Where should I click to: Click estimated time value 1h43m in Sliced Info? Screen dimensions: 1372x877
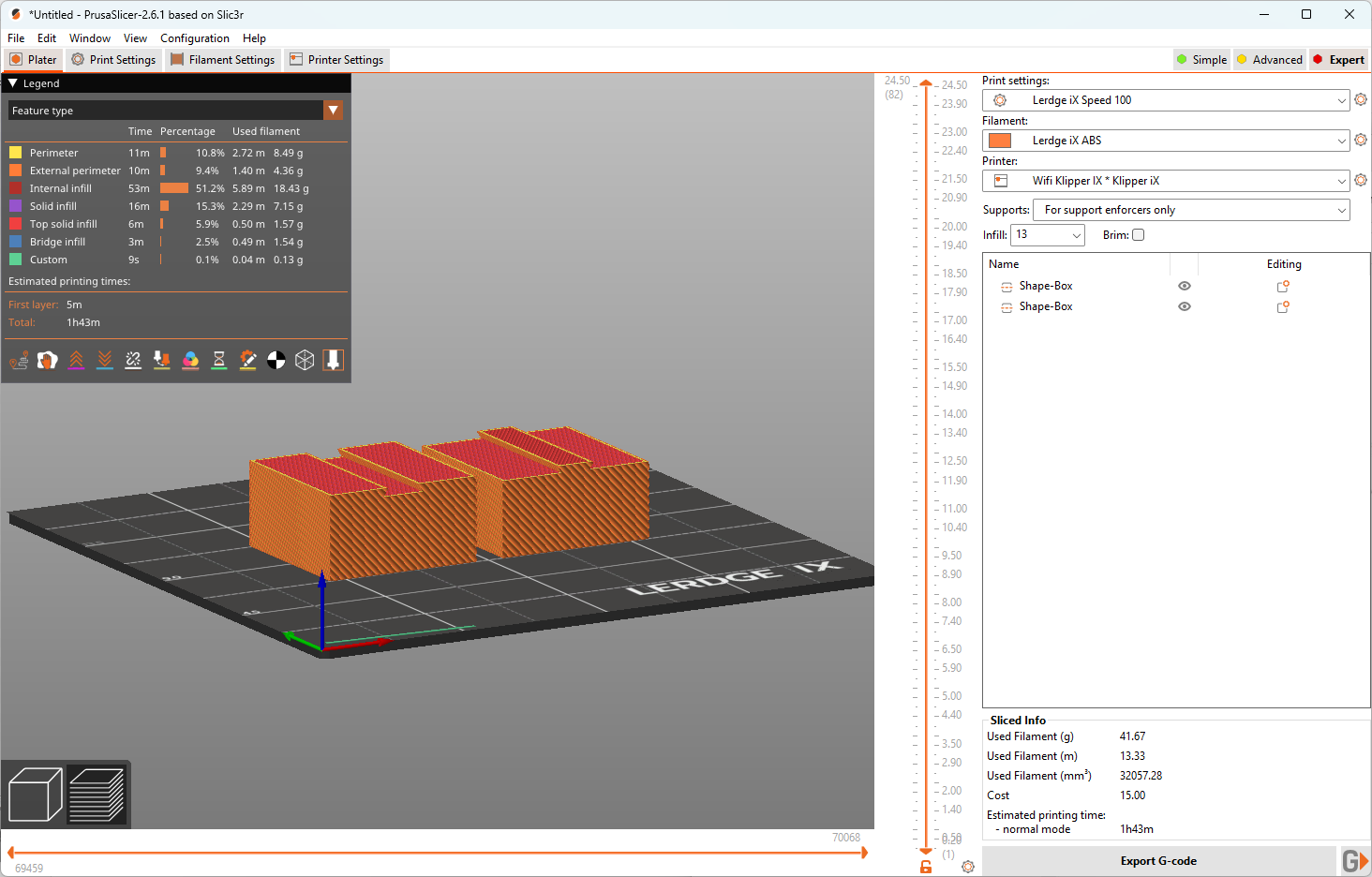(1137, 829)
